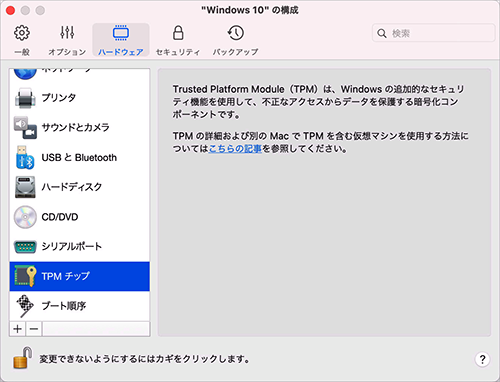Viewport: 500px width, 382px height.
Task: Click in the 検索 search field
Action: (x=433, y=33)
